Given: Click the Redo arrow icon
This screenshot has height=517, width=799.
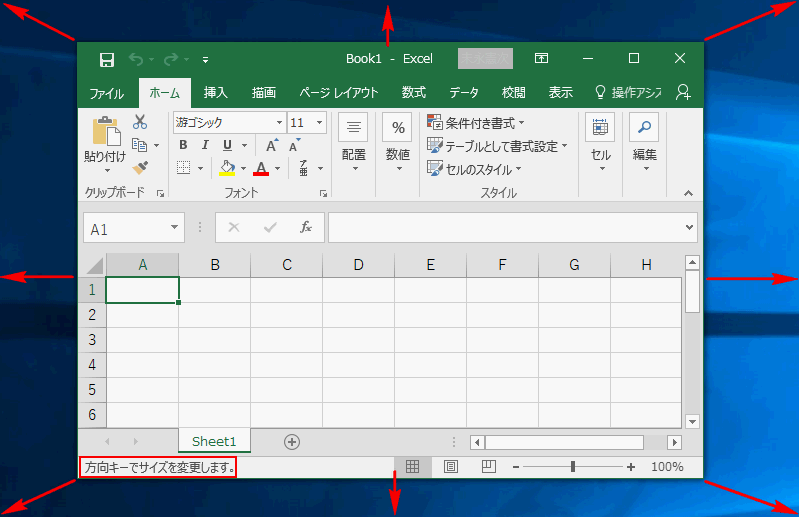Looking at the screenshot, I should click(x=171, y=60).
